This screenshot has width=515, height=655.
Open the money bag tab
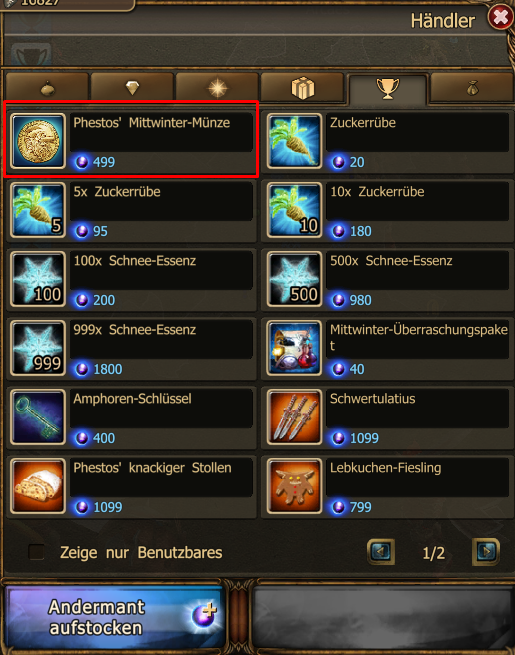472,88
